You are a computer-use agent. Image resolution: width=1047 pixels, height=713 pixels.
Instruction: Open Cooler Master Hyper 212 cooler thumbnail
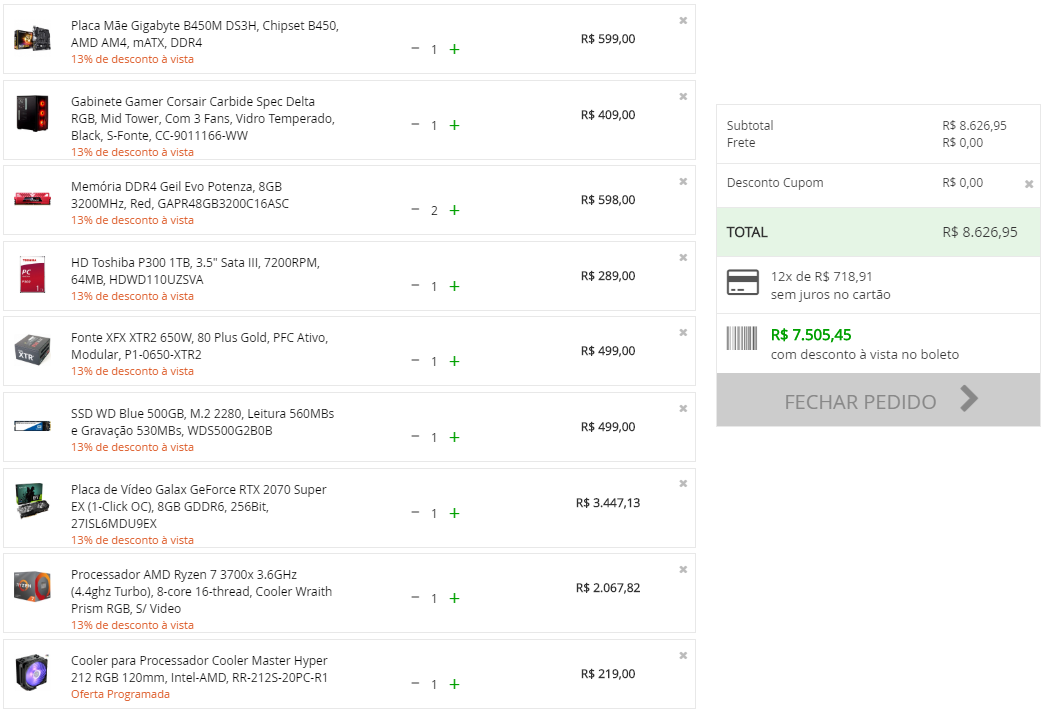tap(32, 672)
